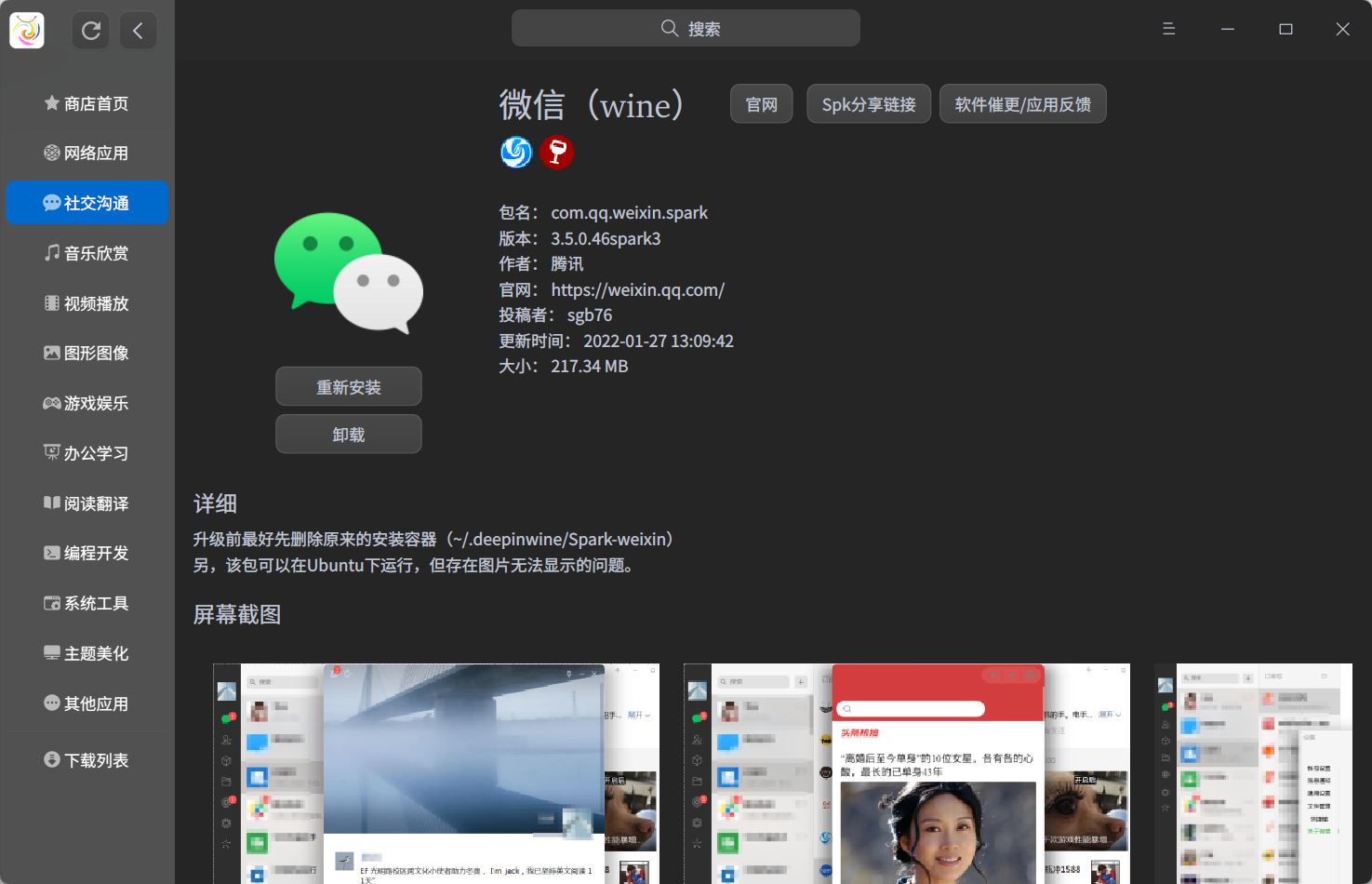
Task: Click the wine glass badge next to Spark badge
Action: (556, 152)
